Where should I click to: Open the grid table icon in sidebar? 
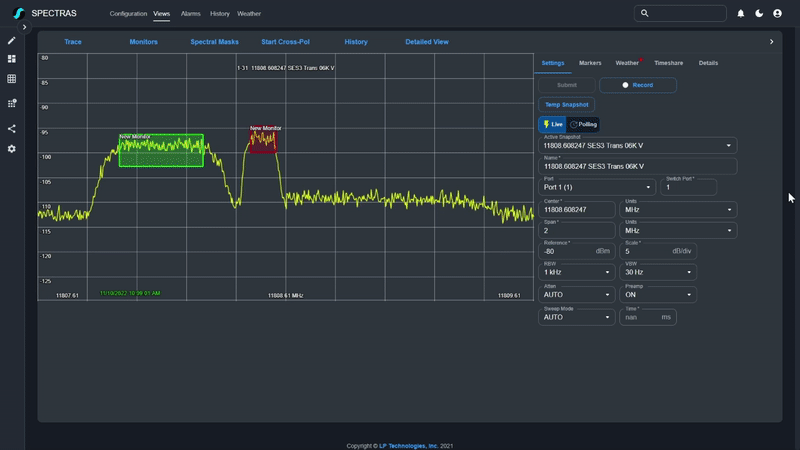pyautogui.click(x=11, y=79)
